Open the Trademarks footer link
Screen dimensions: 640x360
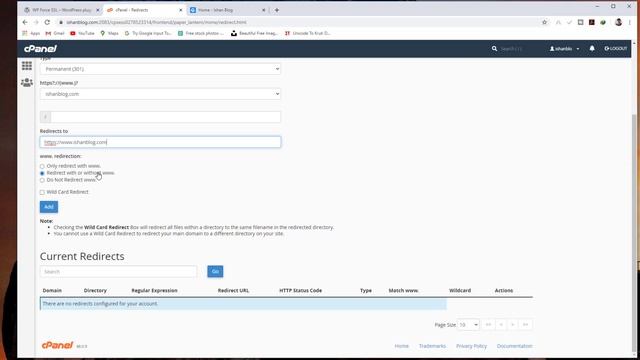pos(432,346)
